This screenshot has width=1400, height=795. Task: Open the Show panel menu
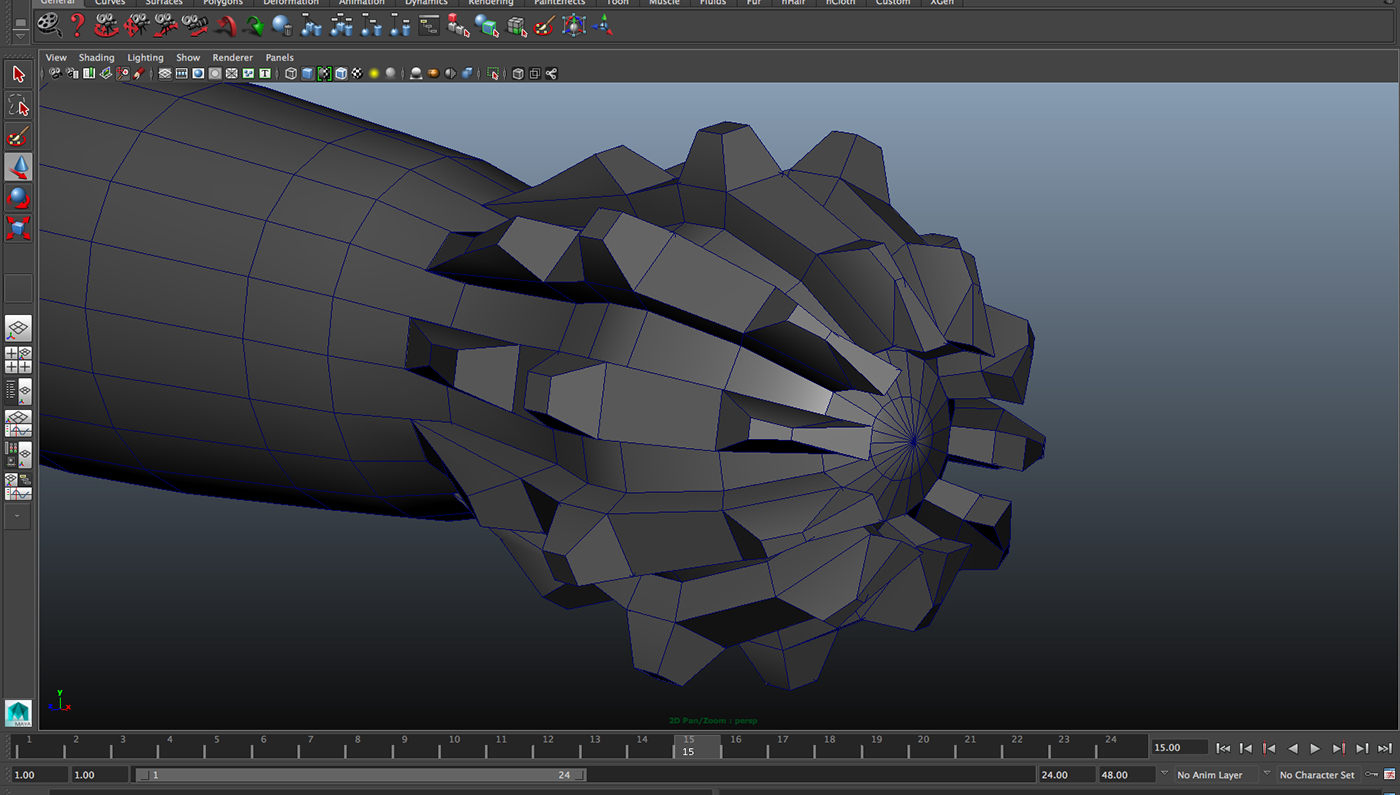click(x=188, y=57)
